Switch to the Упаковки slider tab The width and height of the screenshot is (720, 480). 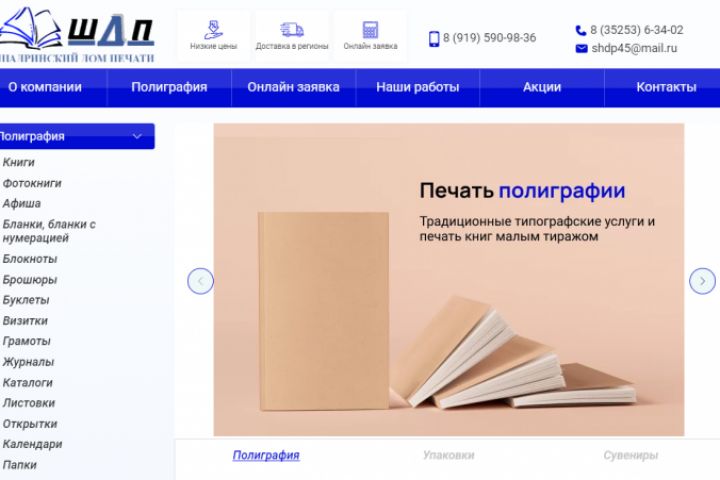pos(449,455)
